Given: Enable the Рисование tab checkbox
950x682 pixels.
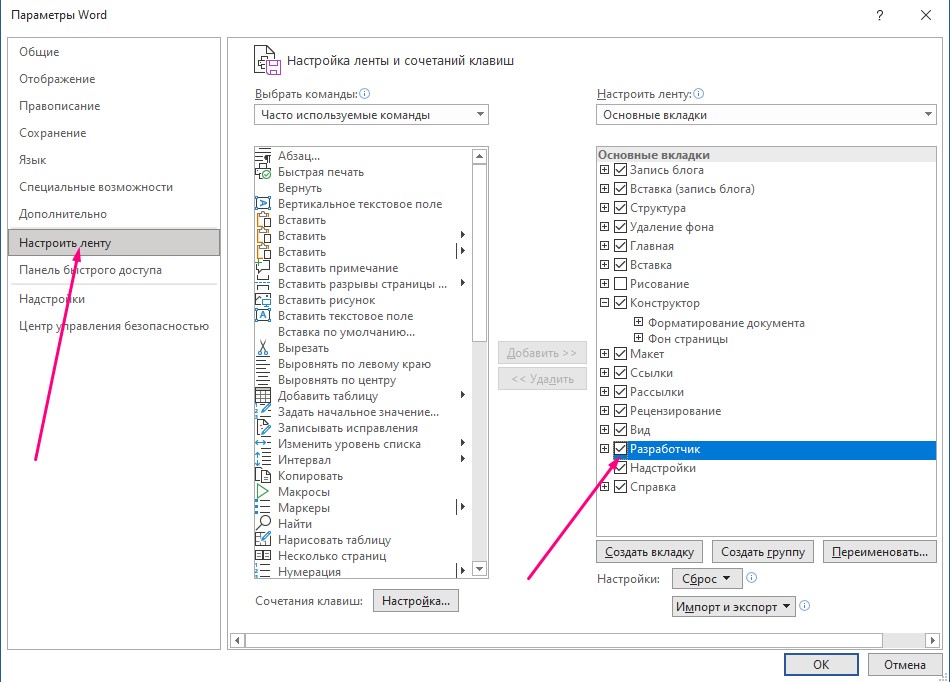Looking at the screenshot, I should pos(620,284).
